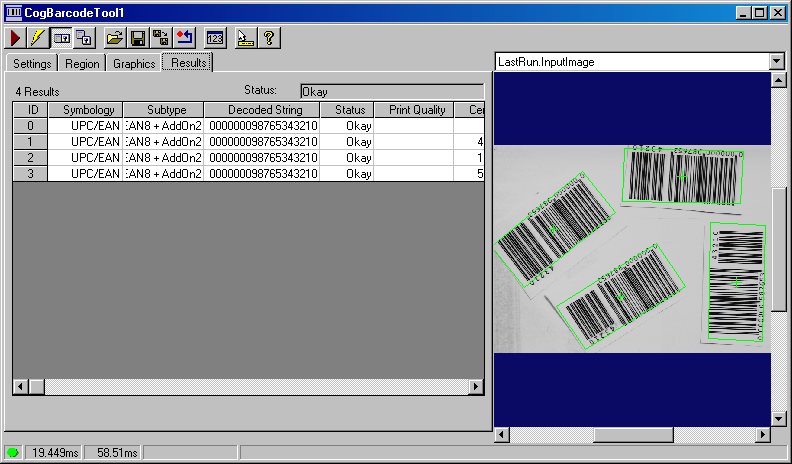Click the Save As icon with two floppy disks
The image size is (792, 464).
(161, 38)
